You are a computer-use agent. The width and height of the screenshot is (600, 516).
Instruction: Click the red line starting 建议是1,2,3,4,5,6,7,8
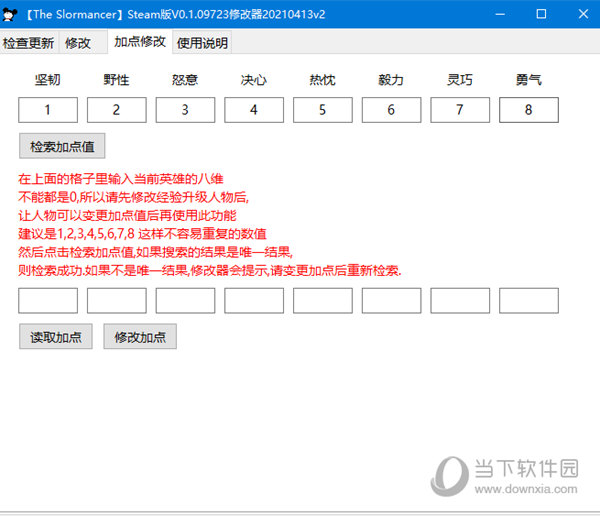(142, 234)
